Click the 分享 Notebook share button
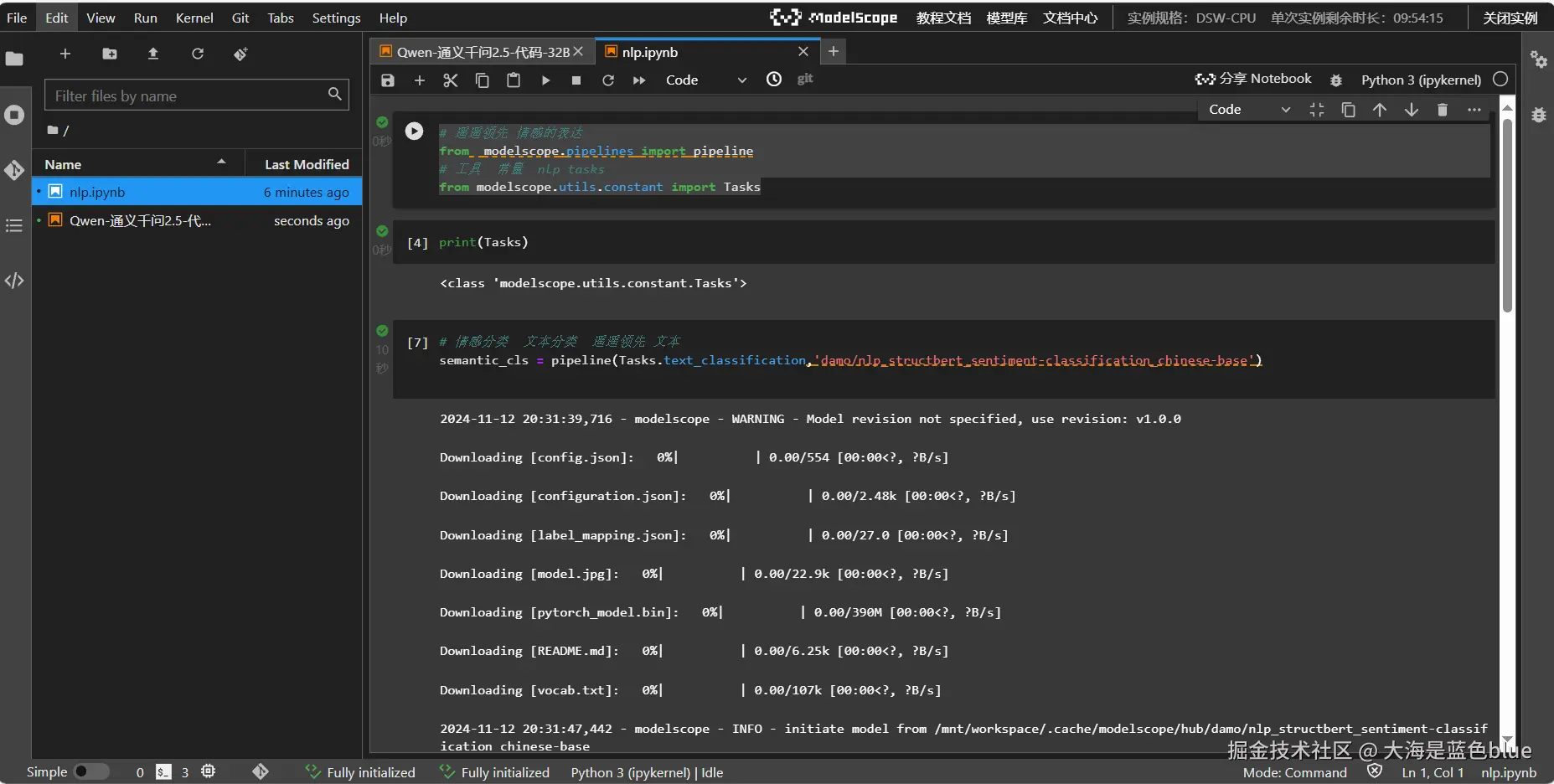 (1253, 79)
